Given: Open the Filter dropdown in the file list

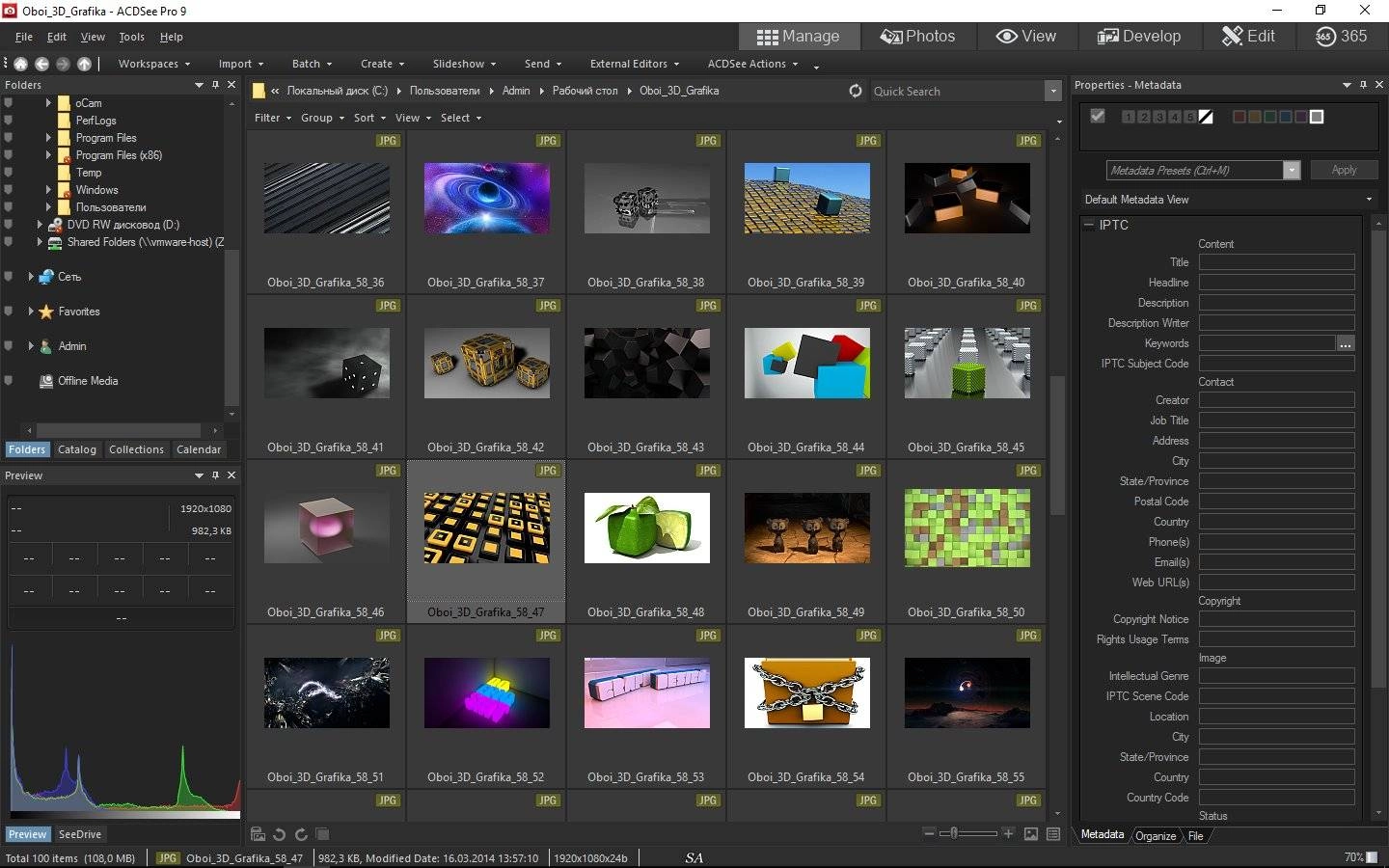Looking at the screenshot, I should pyautogui.click(x=273, y=118).
